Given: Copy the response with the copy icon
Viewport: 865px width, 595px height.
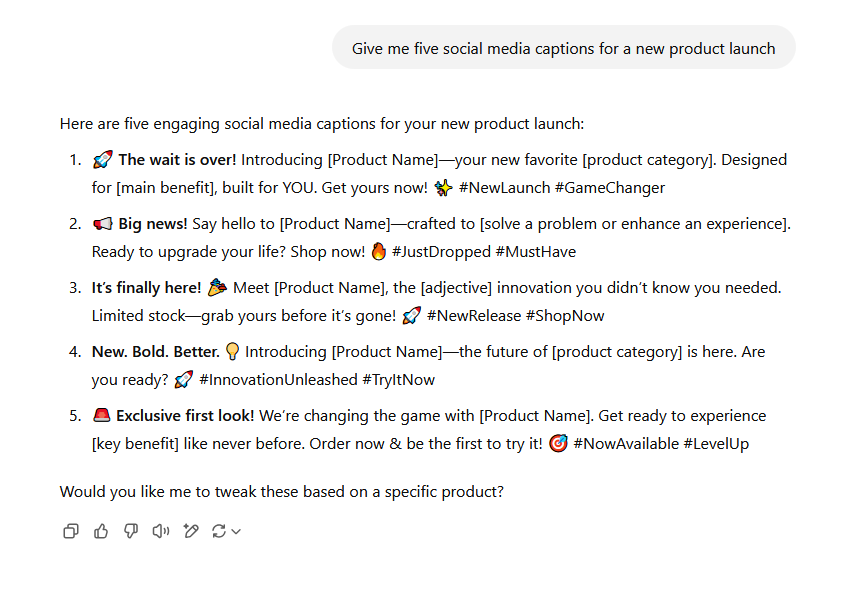Looking at the screenshot, I should click(x=70, y=531).
